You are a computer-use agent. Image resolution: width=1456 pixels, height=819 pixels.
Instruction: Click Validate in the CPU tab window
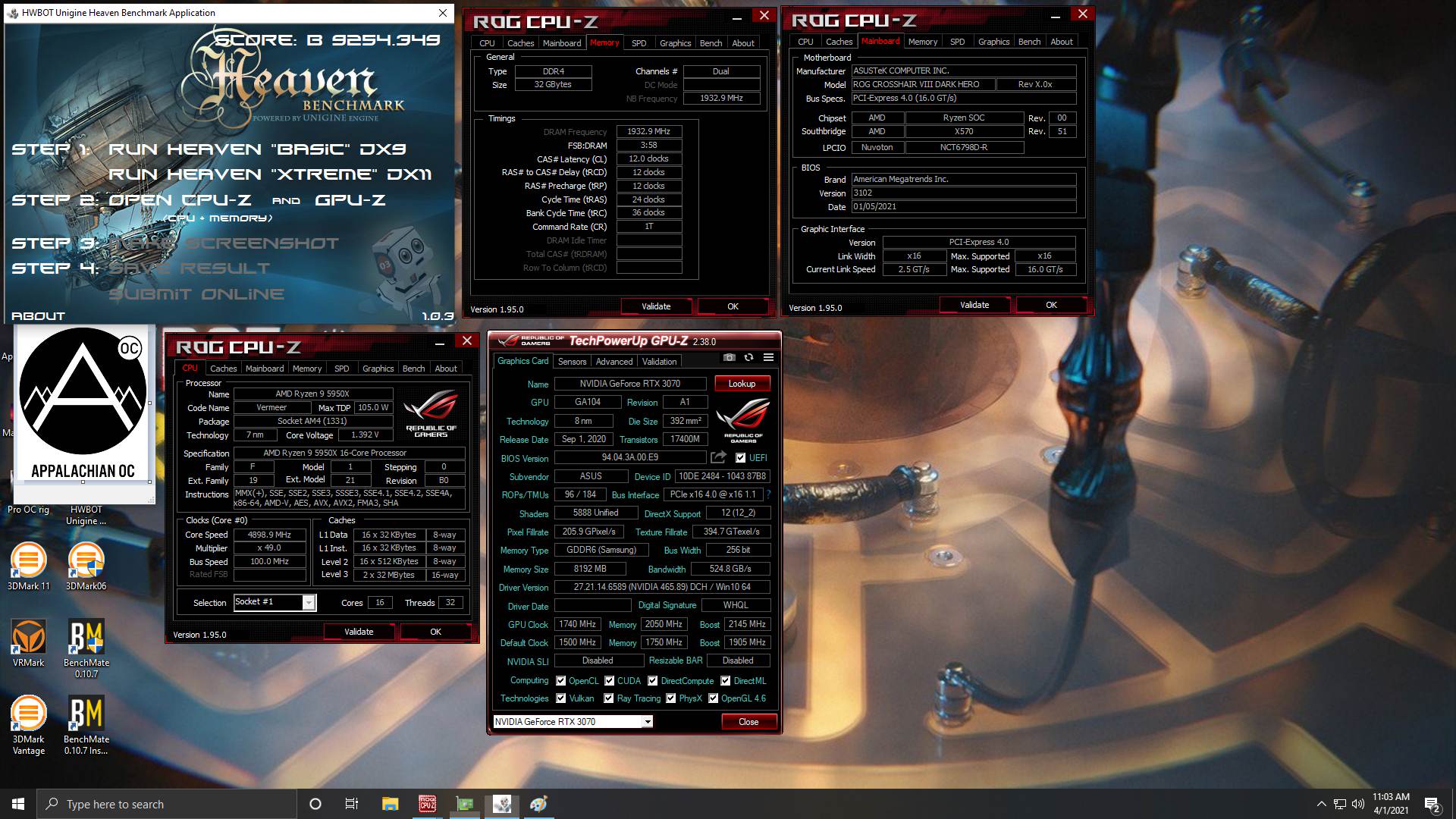pos(359,632)
